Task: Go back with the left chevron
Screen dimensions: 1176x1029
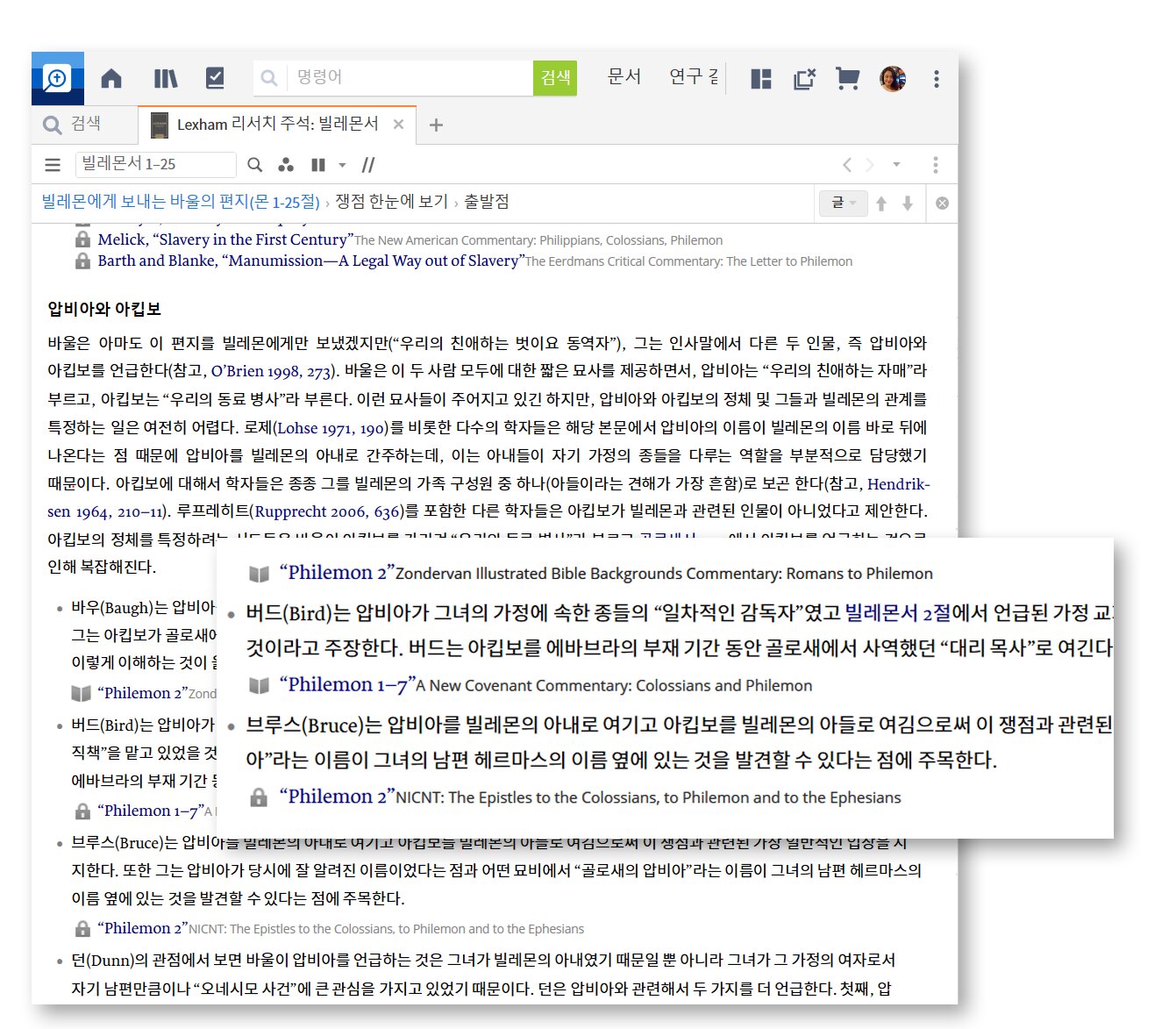Action: point(847,164)
